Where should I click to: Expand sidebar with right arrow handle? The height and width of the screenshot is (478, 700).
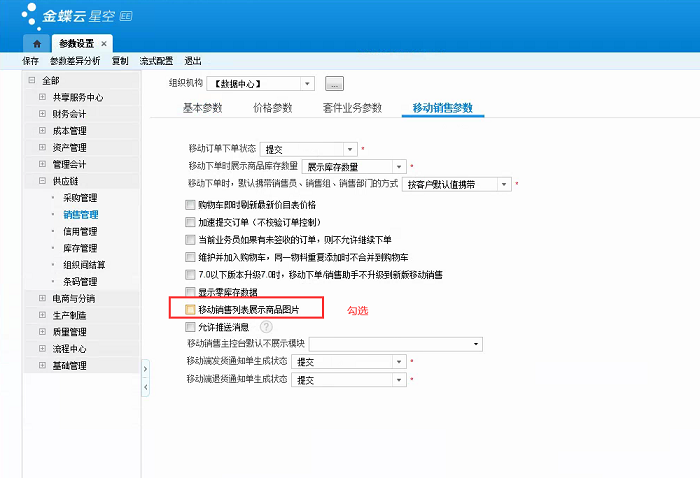pyautogui.click(x=146, y=369)
